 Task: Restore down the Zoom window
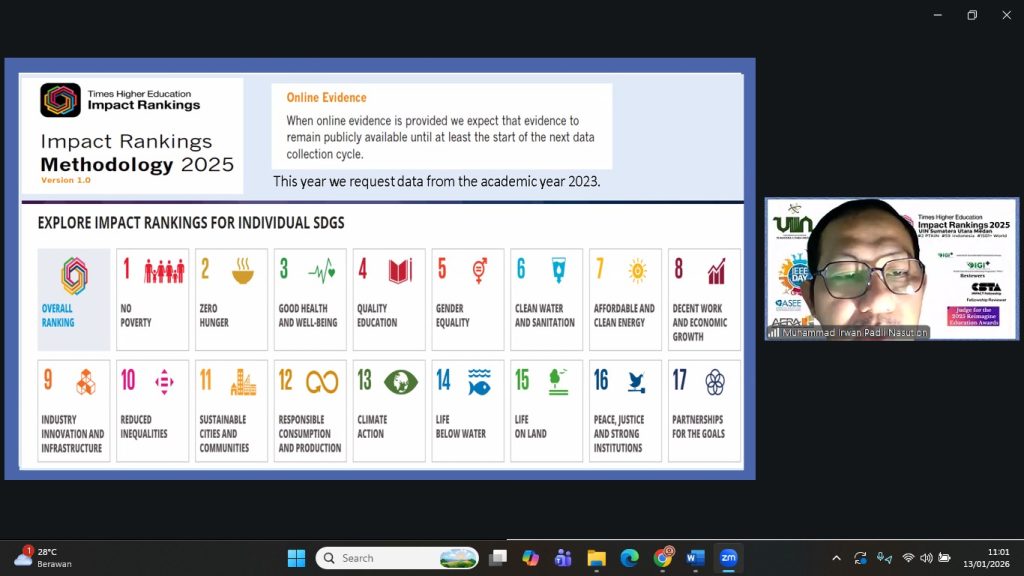(972, 15)
